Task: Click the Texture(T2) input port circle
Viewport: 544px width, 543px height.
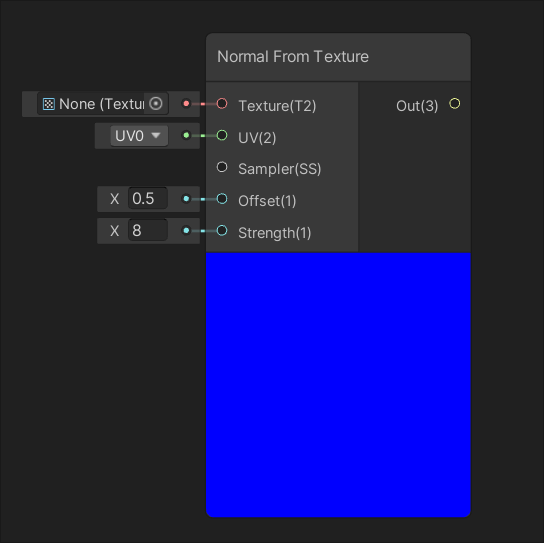Action: (222, 103)
